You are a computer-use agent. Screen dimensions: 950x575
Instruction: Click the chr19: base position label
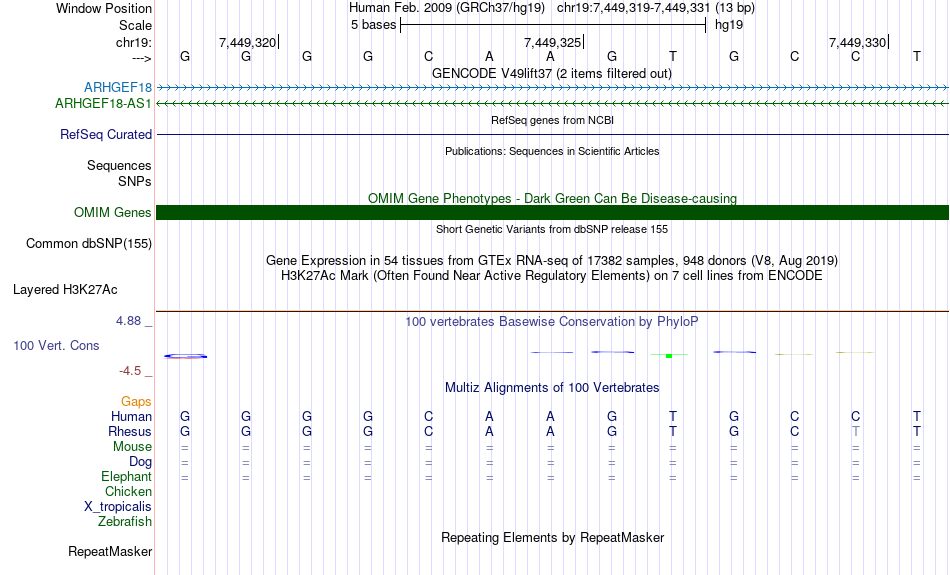(134, 42)
